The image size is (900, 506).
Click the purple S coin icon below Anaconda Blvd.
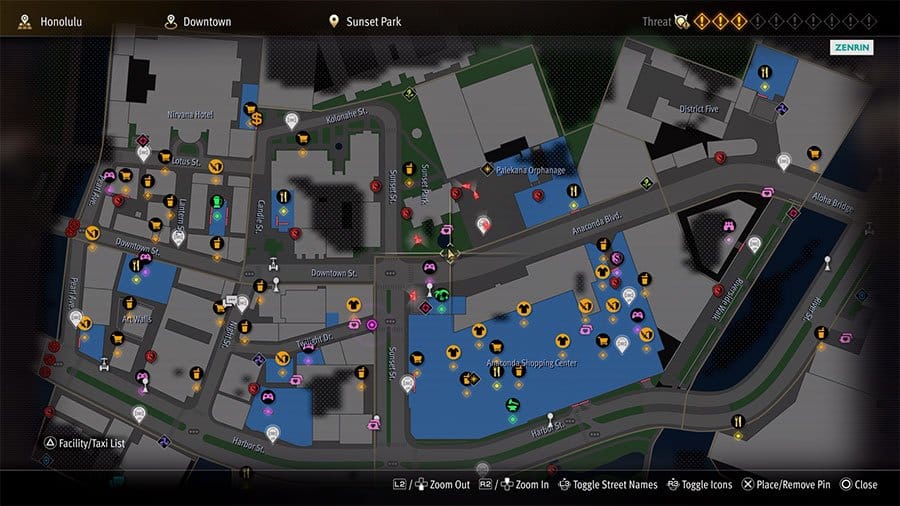(617, 258)
